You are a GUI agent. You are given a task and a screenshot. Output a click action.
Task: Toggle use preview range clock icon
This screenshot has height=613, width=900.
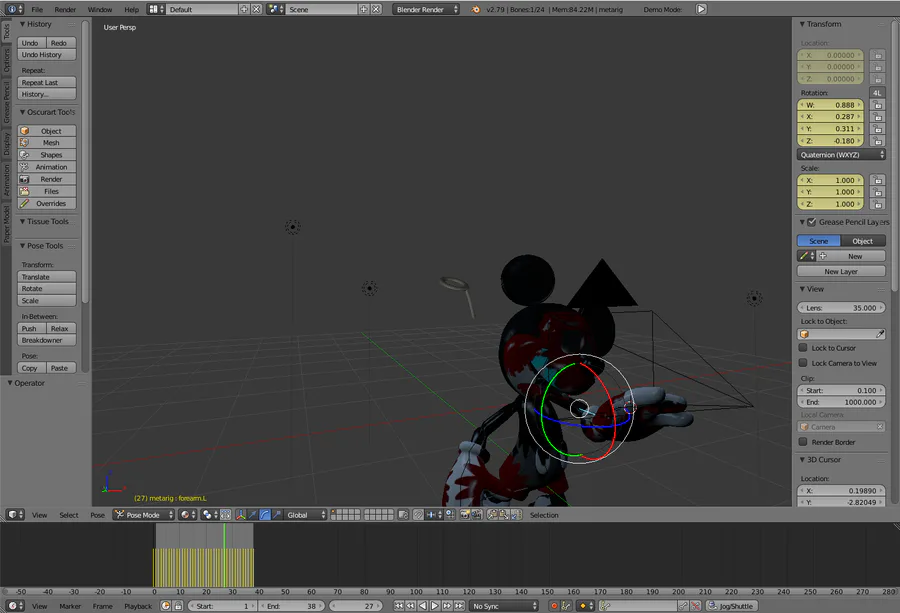click(166, 606)
